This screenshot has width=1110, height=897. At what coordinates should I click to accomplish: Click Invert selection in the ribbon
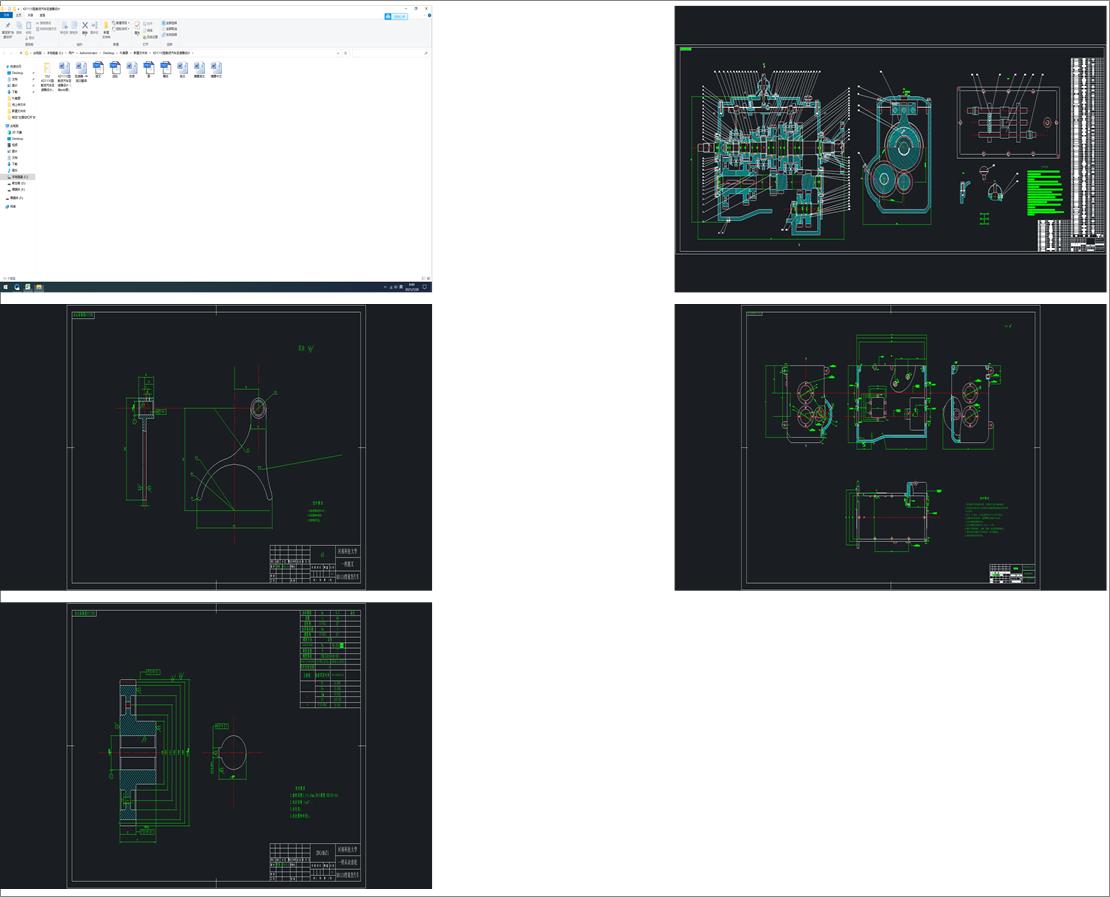click(170, 35)
